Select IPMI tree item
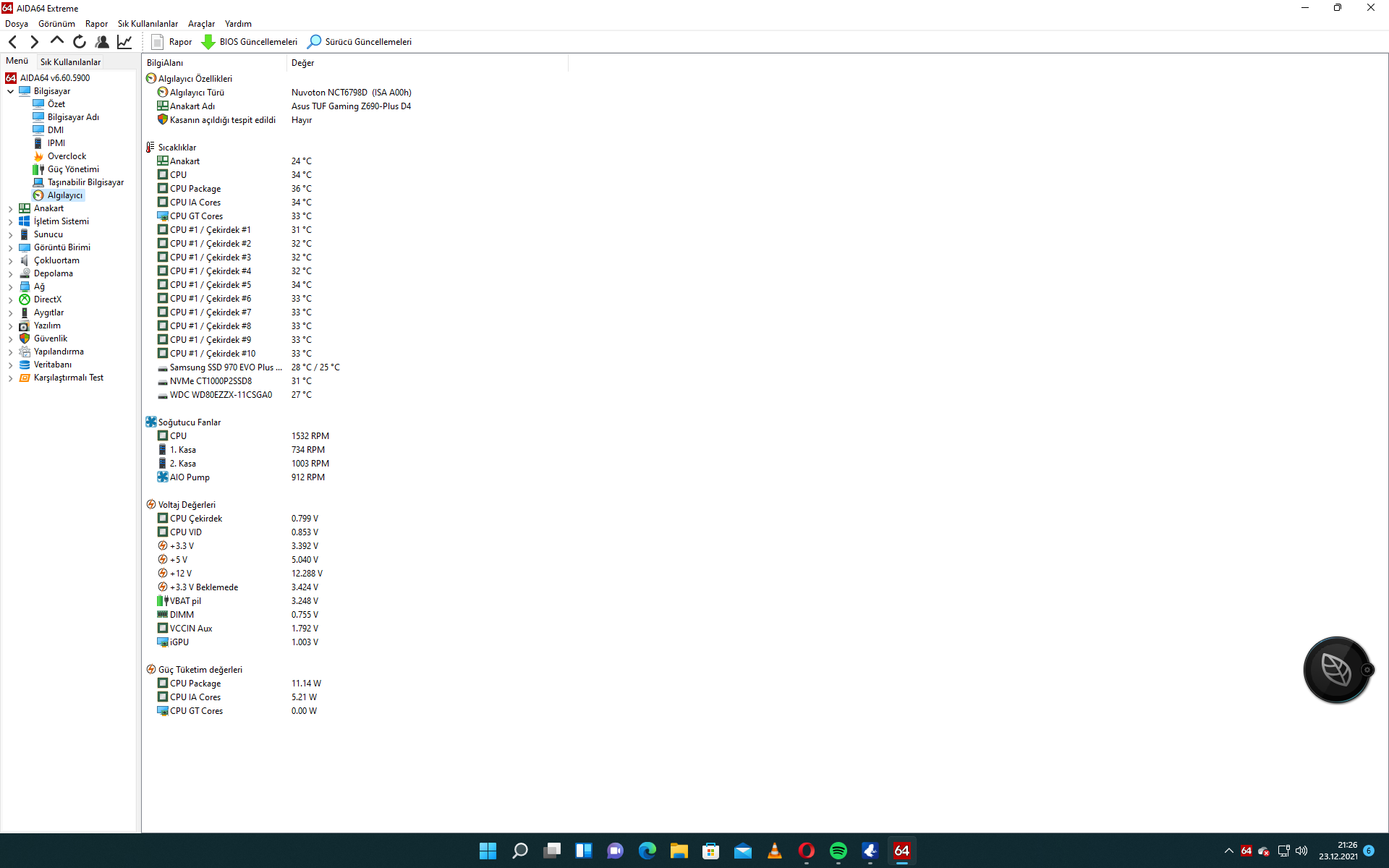 (x=56, y=143)
